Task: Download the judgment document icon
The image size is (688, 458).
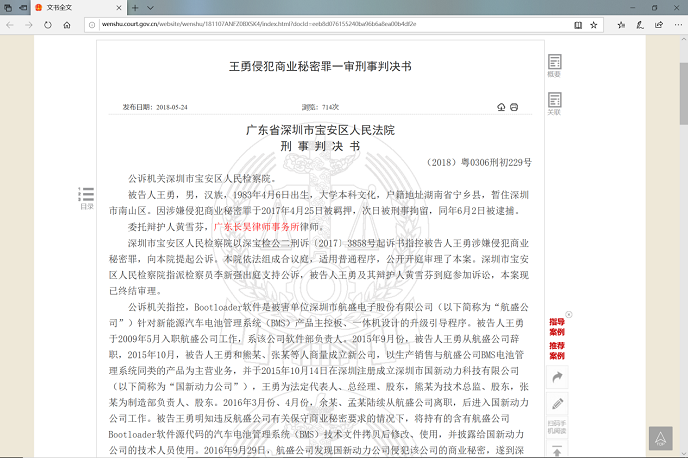Action: (501, 107)
